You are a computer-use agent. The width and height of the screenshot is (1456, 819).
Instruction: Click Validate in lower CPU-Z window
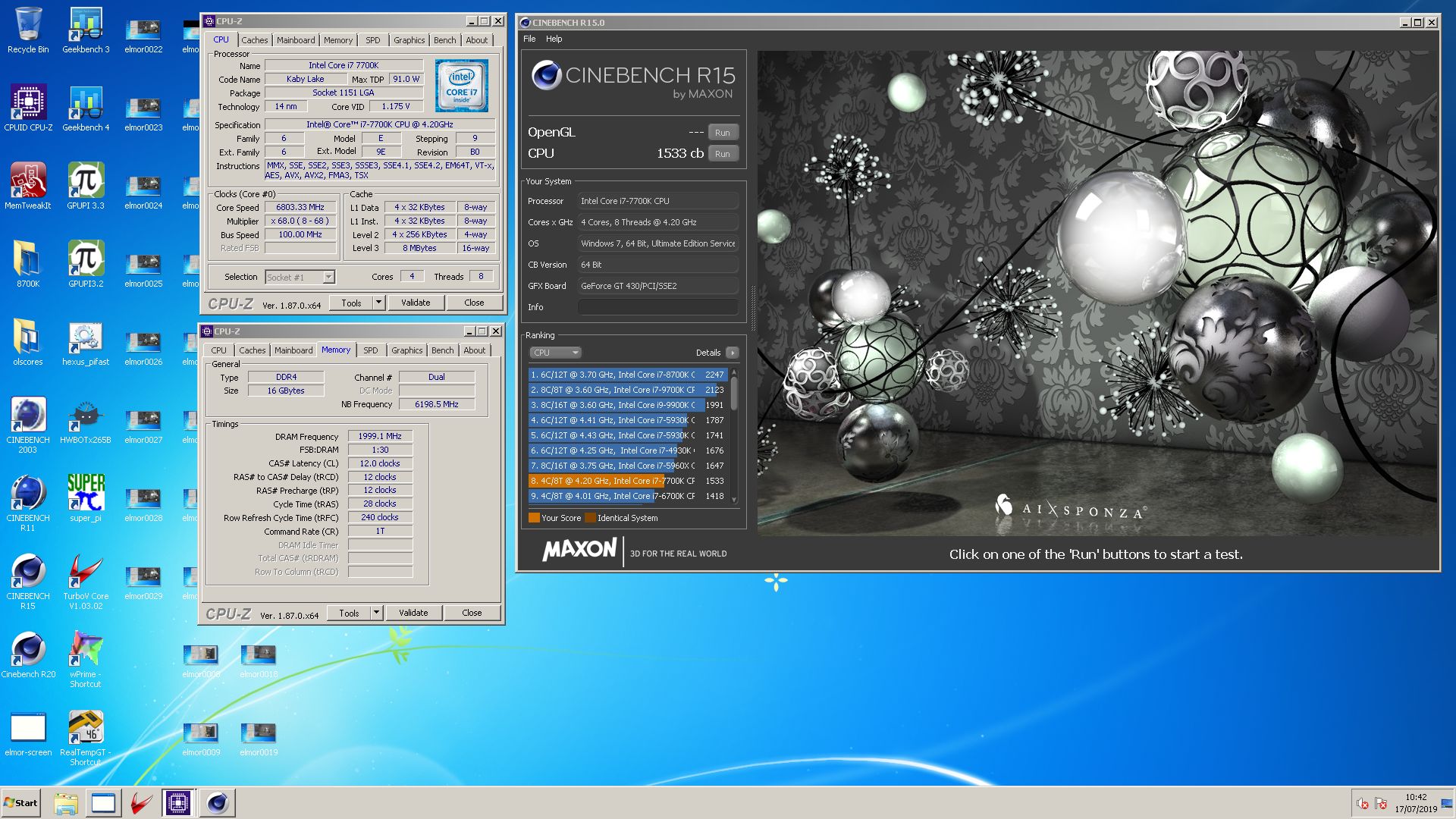tap(413, 613)
